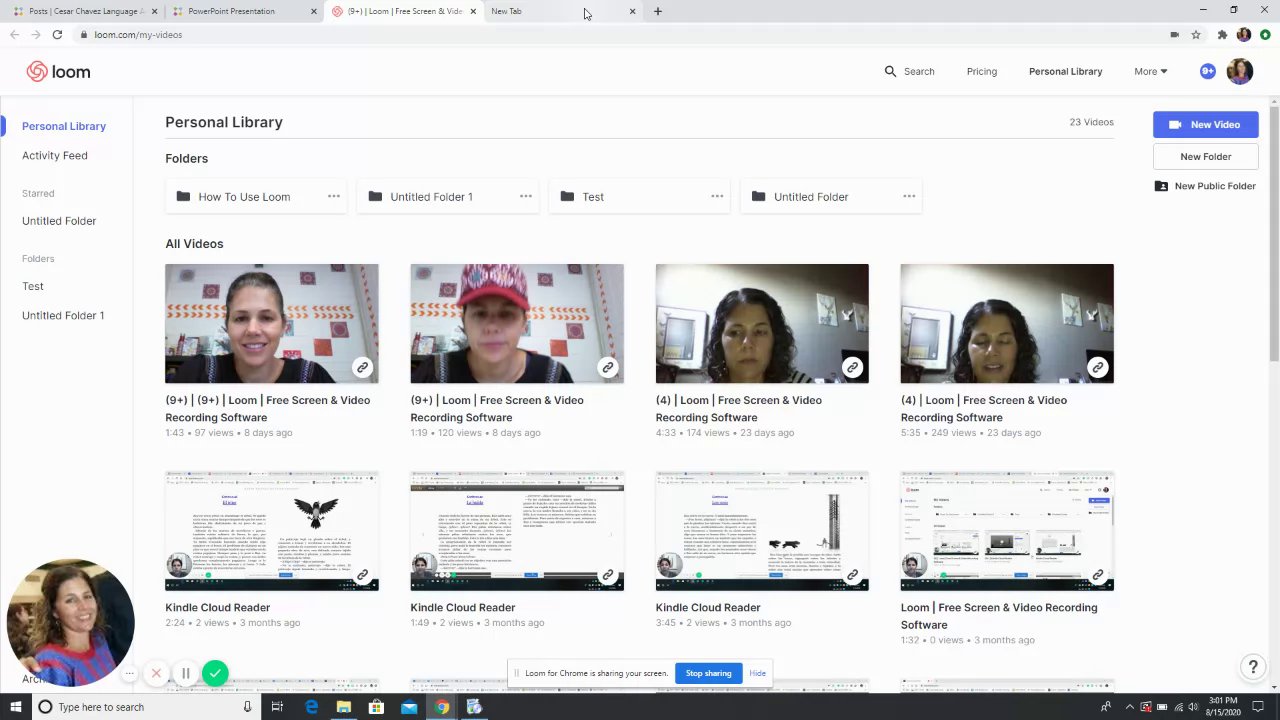Click Stop sharing in the sharing bar
The width and height of the screenshot is (1280, 720).
coord(708,673)
